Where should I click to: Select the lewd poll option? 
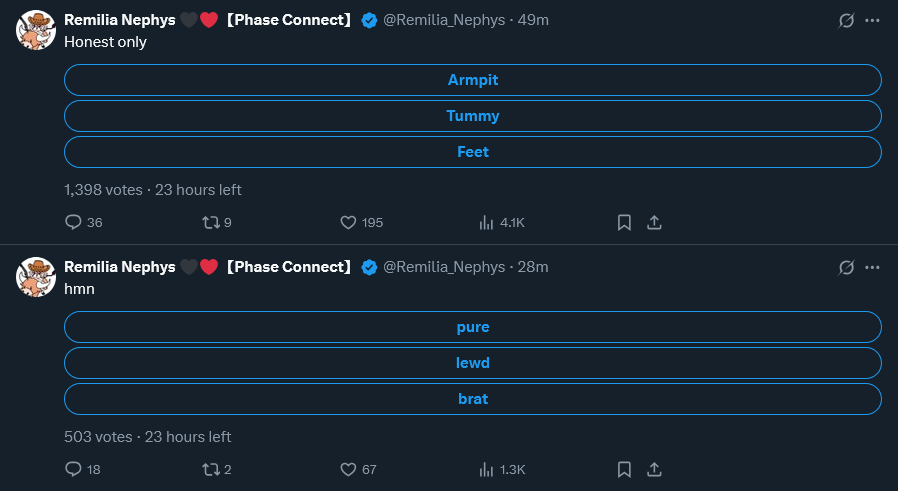pyautogui.click(x=472, y=363)
